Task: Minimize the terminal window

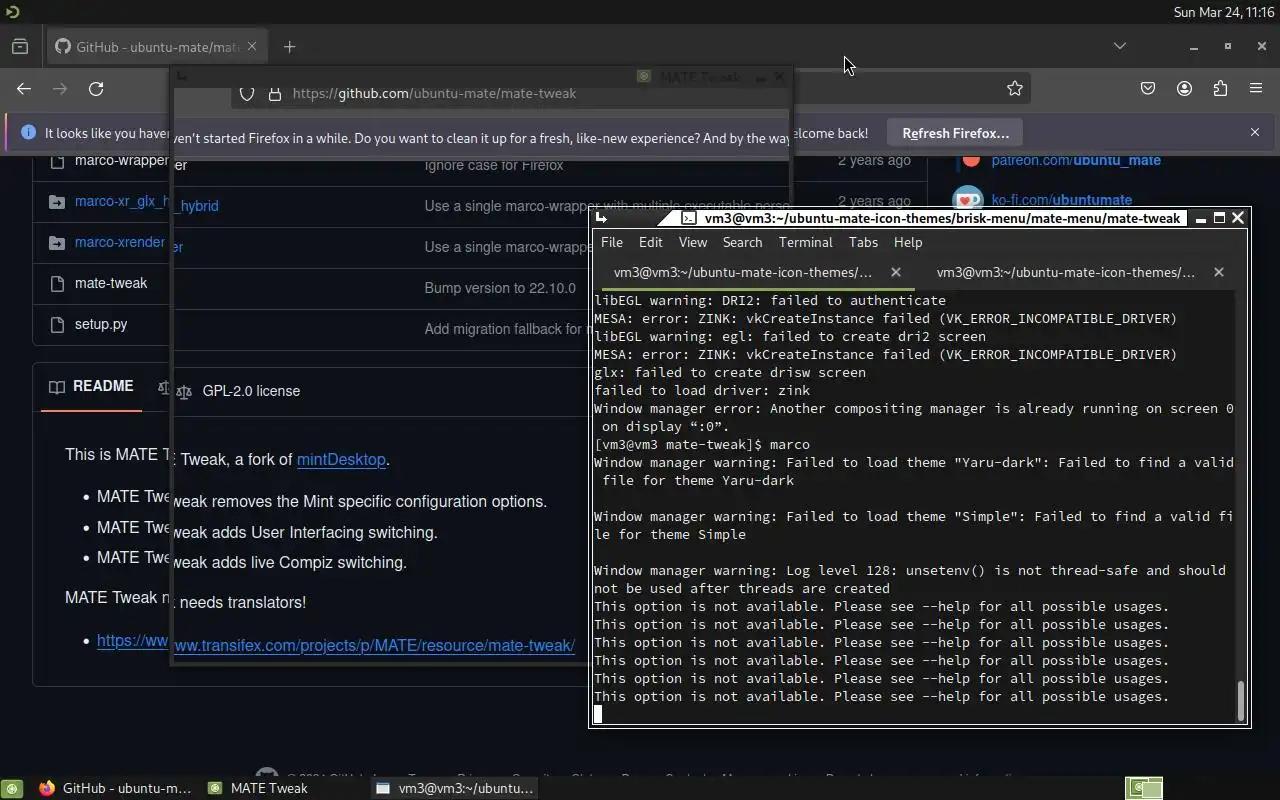Action: [x=1200, y=218]
